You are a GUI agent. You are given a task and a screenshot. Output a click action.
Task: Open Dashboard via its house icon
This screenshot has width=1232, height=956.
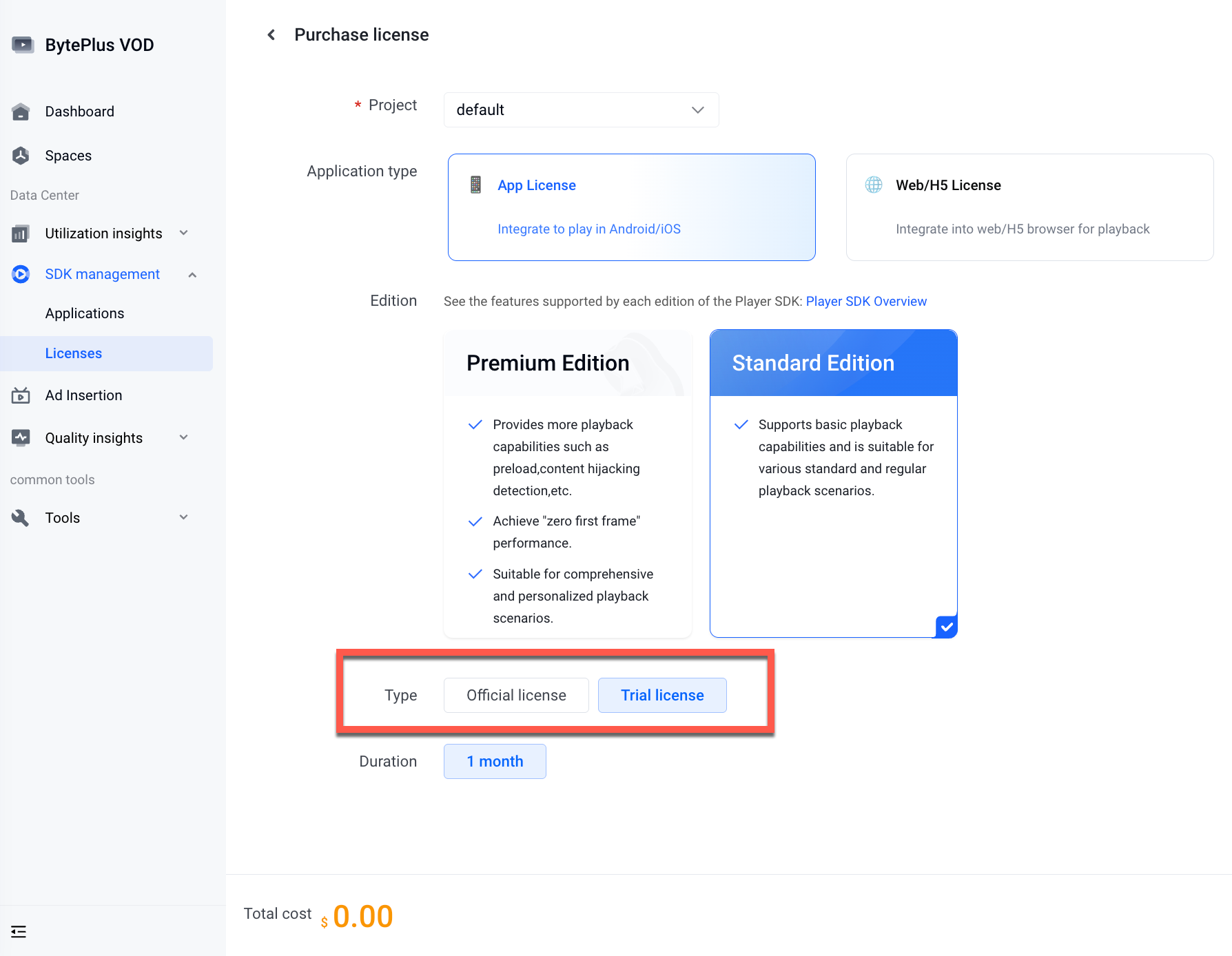click(x=21, y=112)
